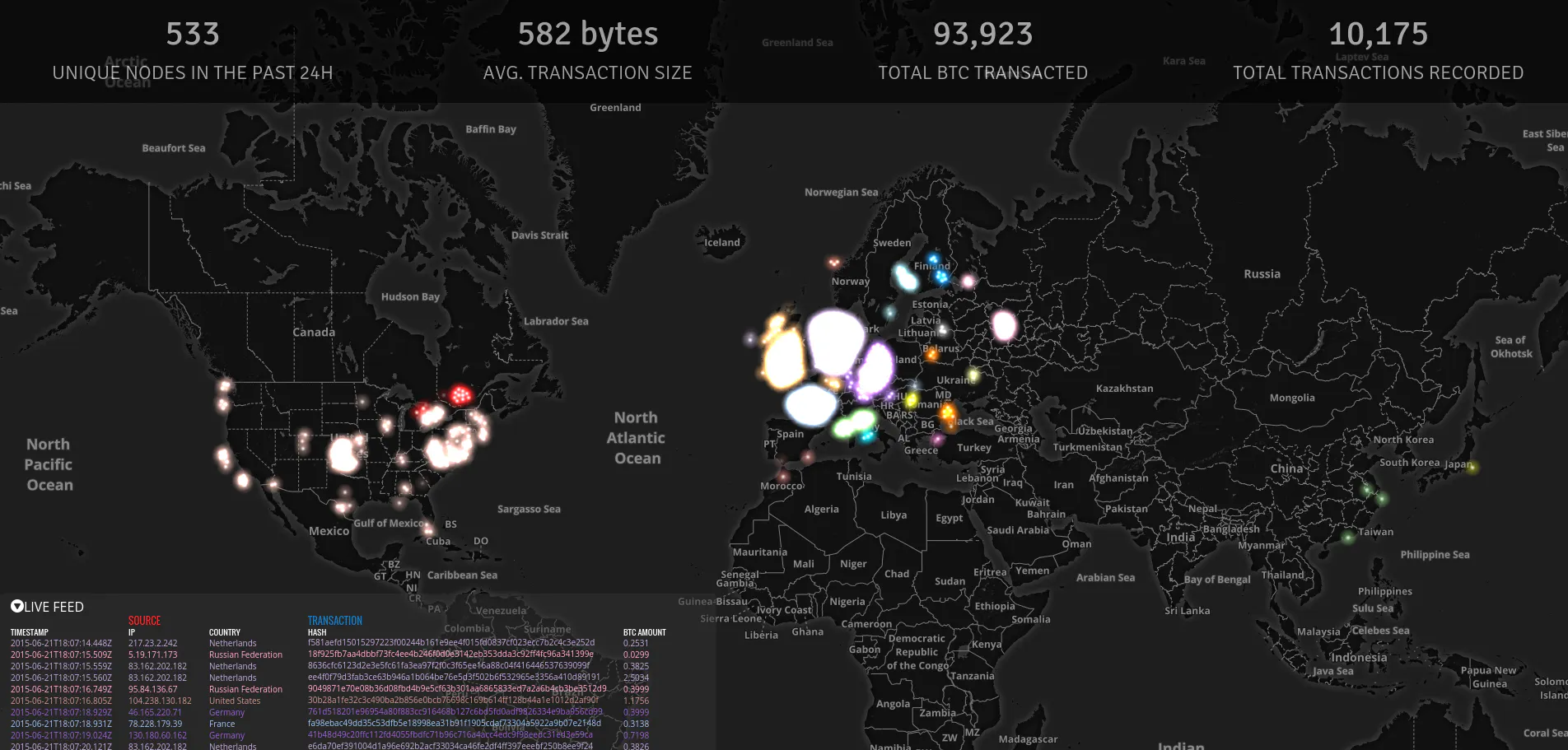
Task: Click BTC amount 0.7198
Action: tap(636, 735)
